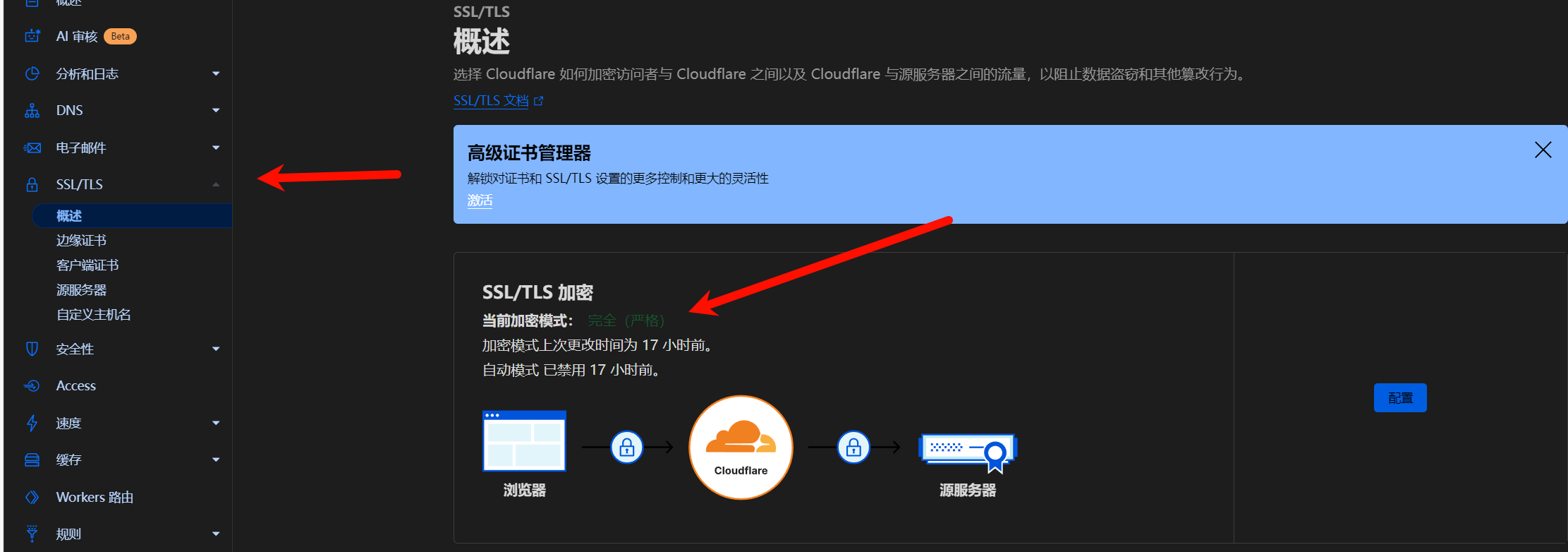Expand the 分析和日志 dropdown arrow
1568x552 pixels.
(x=216, y=73)
